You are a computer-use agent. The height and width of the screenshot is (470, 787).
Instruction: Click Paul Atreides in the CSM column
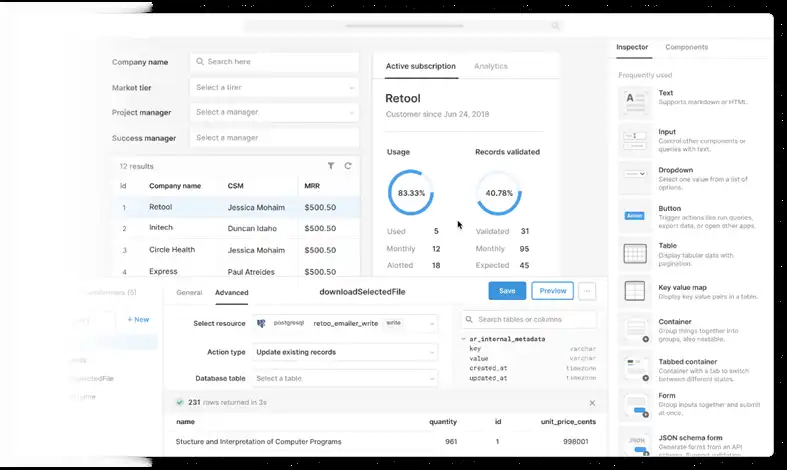[251, 272]
